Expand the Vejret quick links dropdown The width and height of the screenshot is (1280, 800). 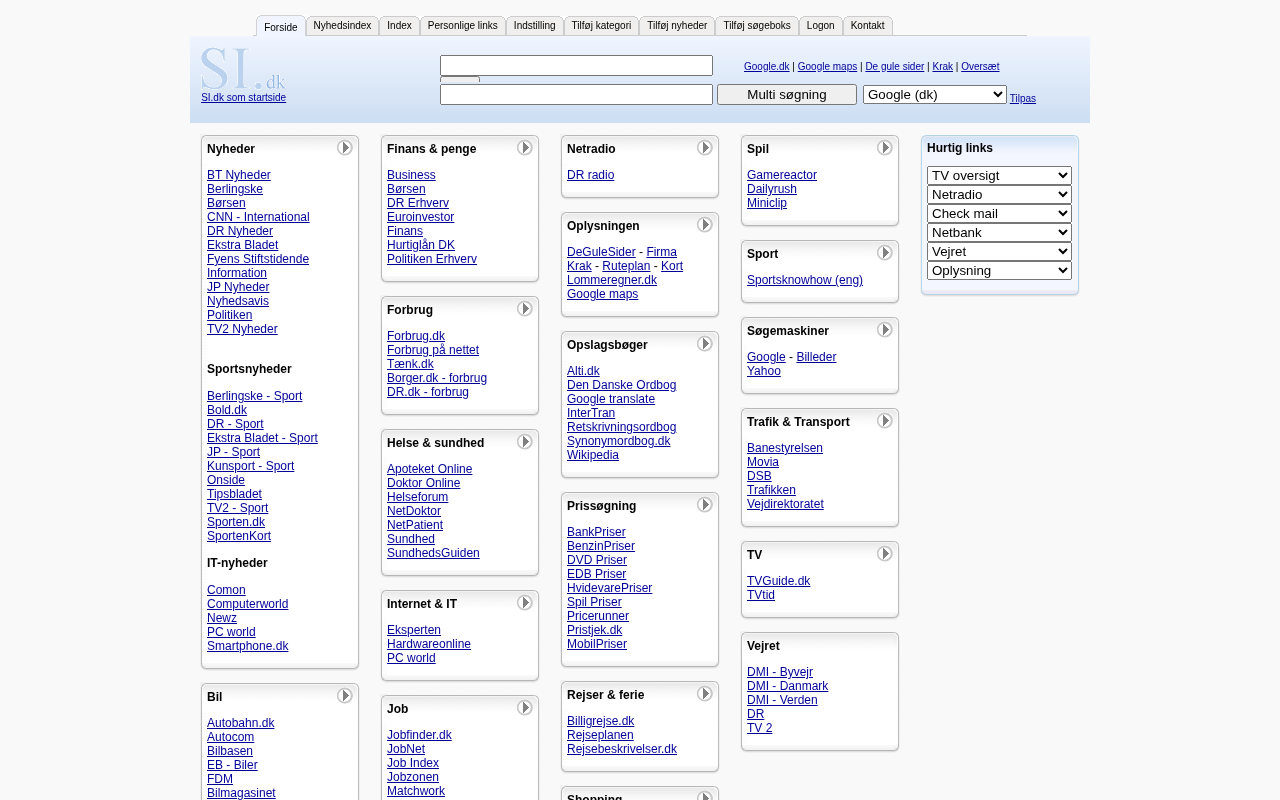[x=999, y=251]
